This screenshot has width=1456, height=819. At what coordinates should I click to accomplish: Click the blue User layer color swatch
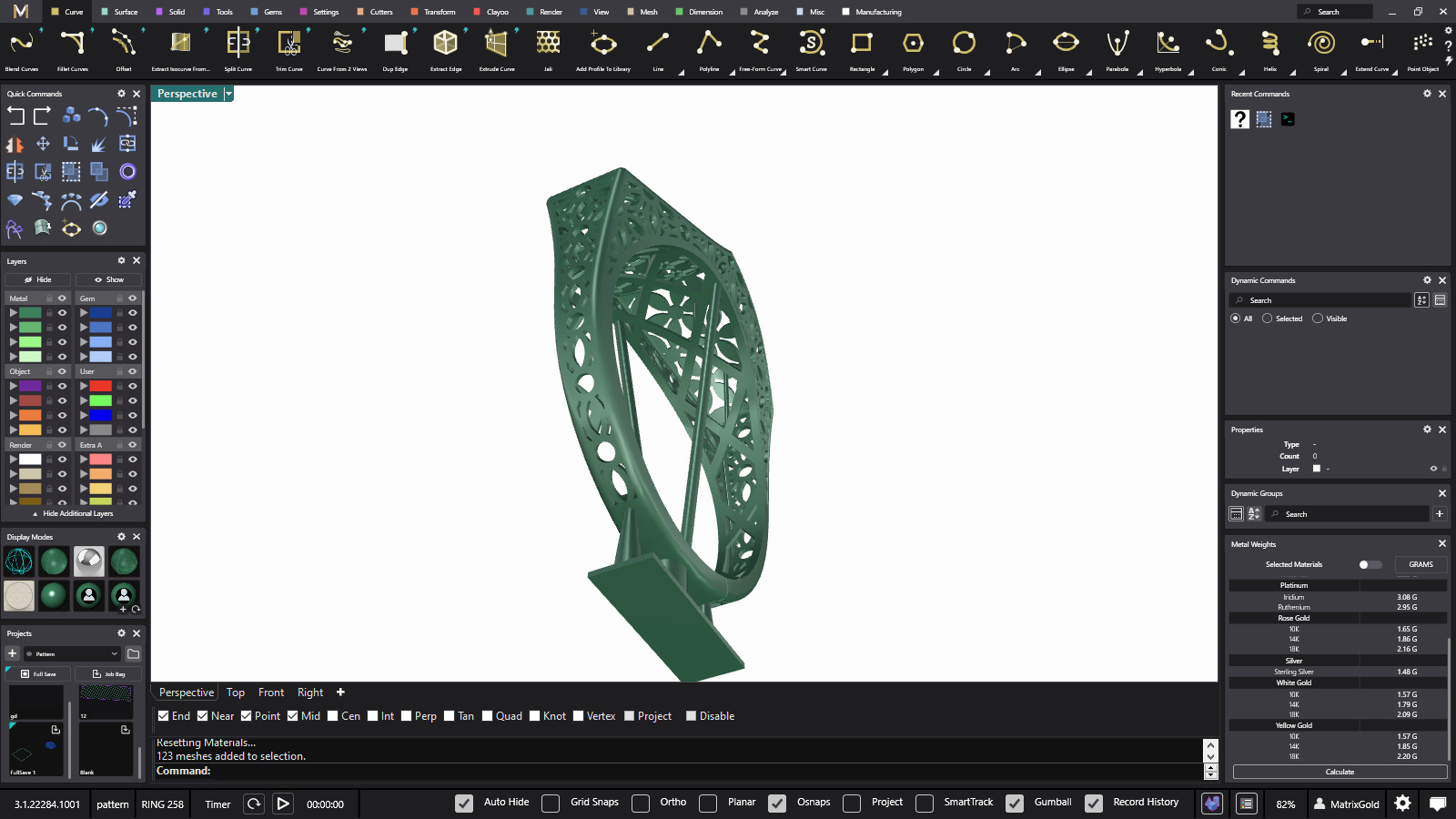(x=101, y=415)
